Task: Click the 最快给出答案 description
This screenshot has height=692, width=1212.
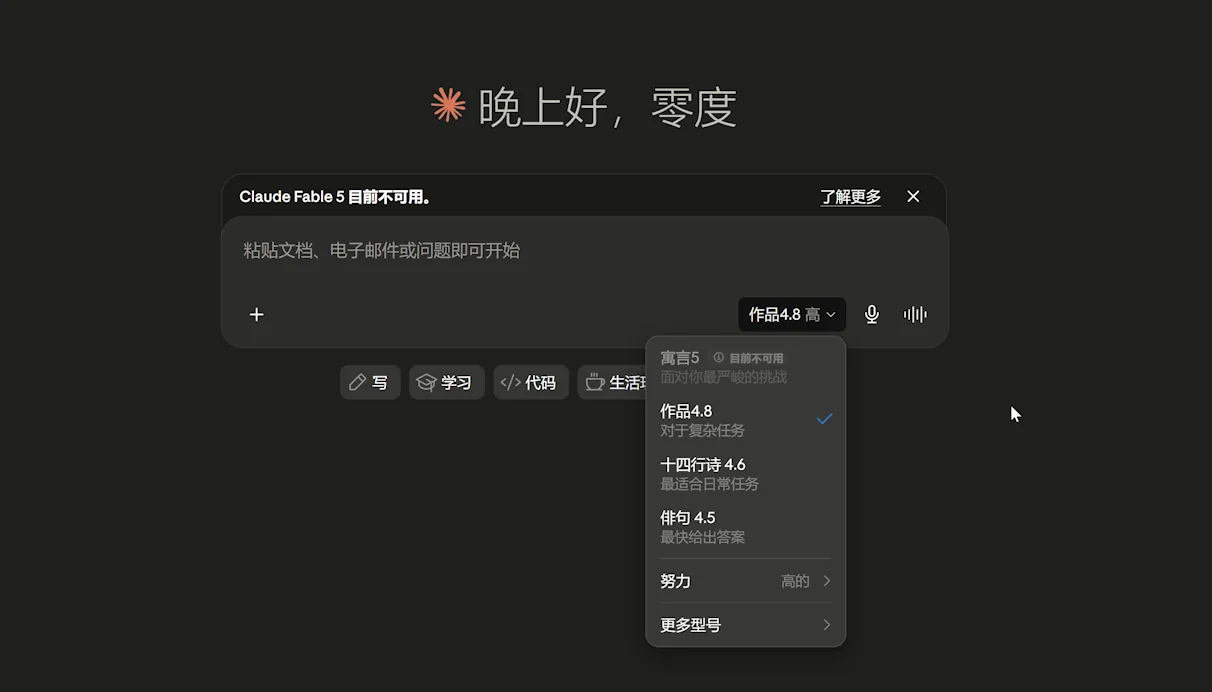Action: pyautogui.click(x=702, y=537)
